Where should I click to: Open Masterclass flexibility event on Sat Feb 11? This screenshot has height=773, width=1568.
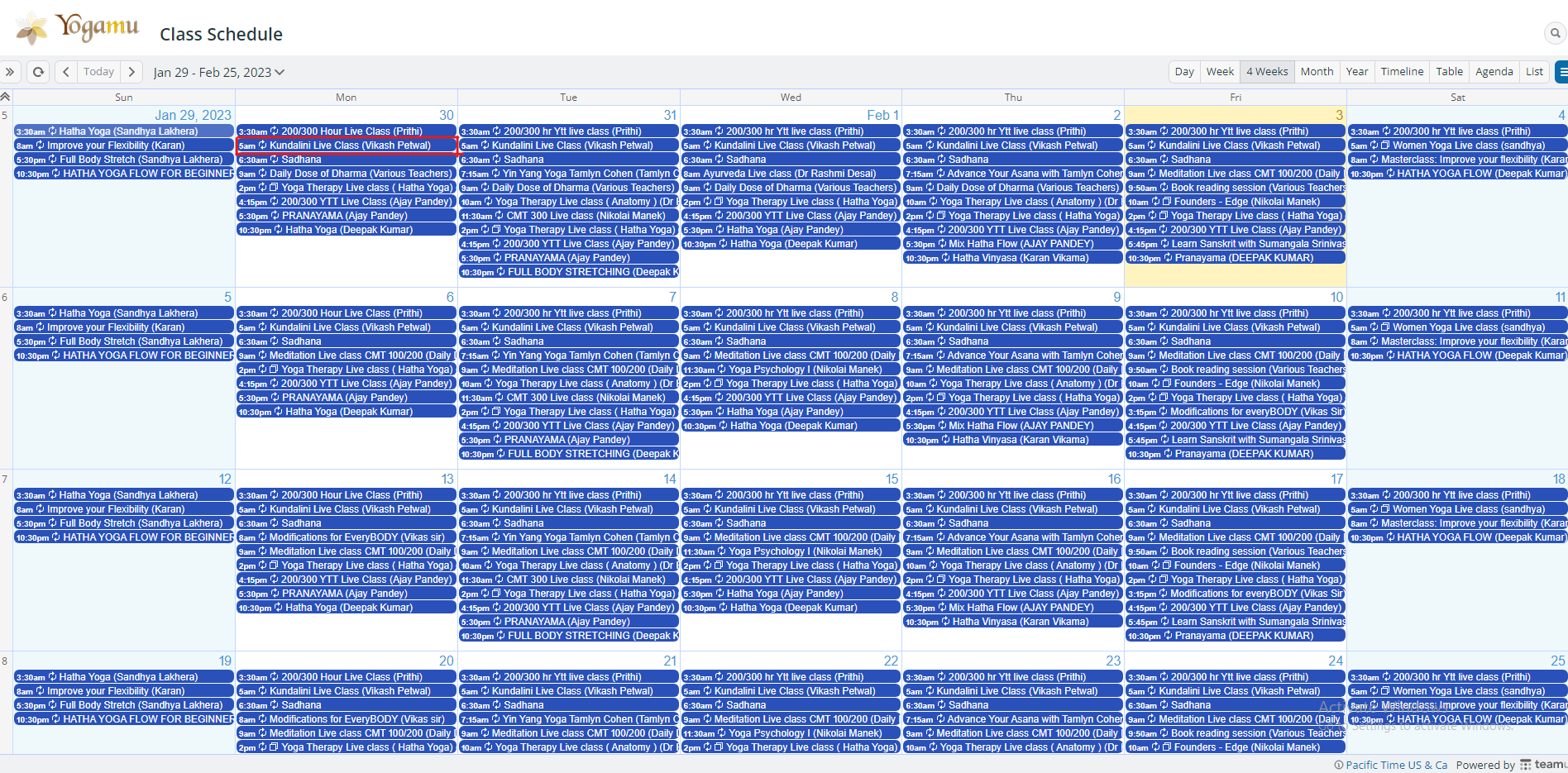[1458, 341]
